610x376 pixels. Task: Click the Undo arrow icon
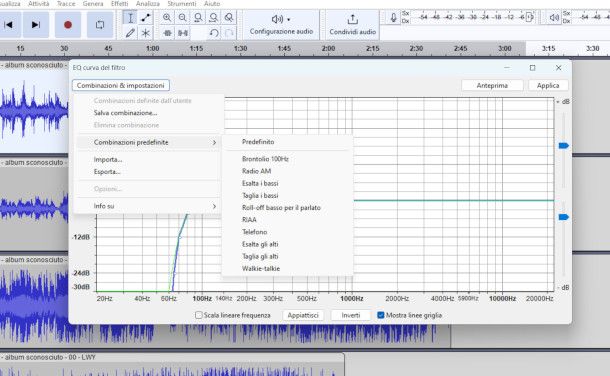tap(214, 33)
